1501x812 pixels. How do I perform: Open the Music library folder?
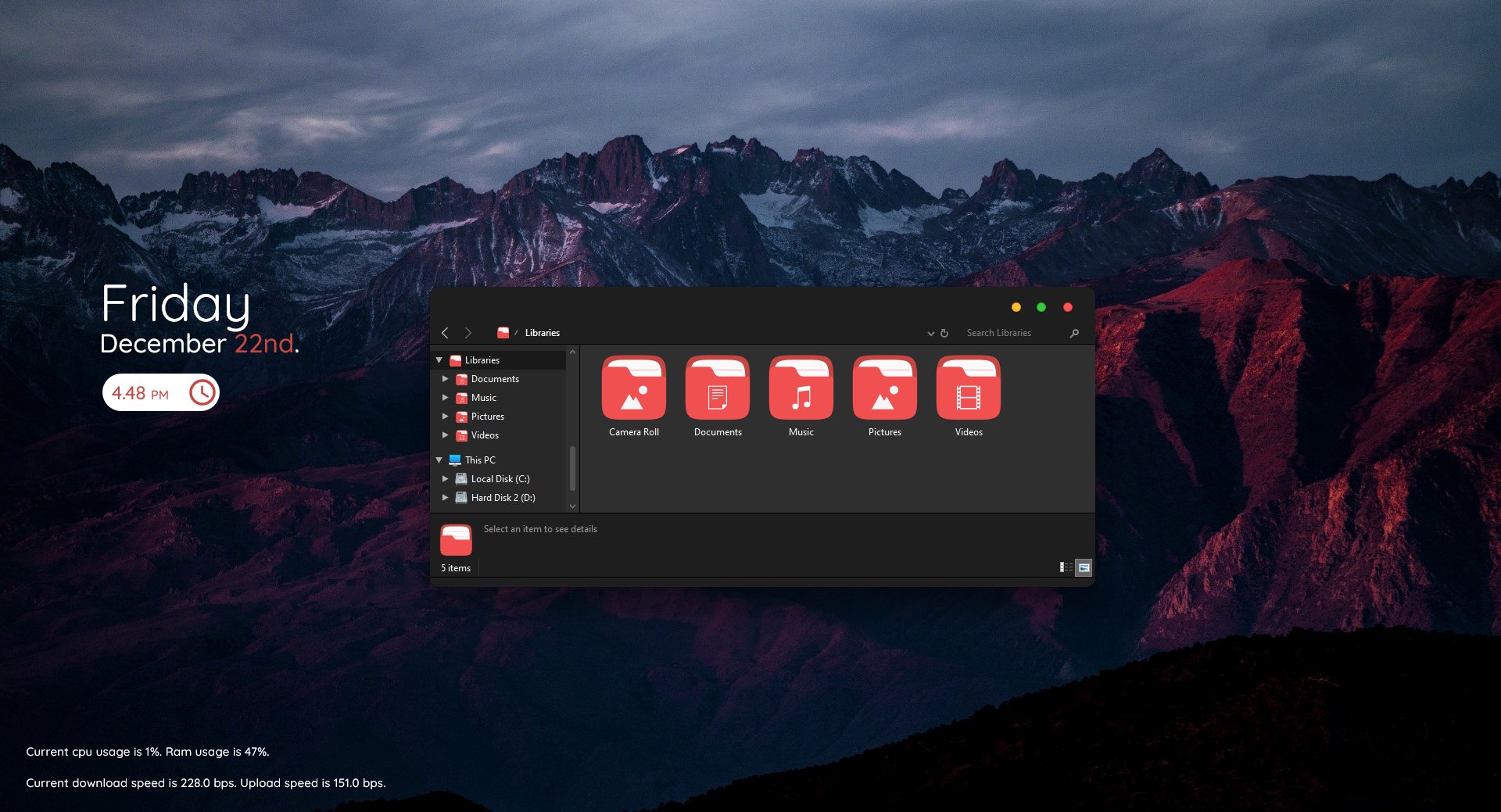click(801, 388)
